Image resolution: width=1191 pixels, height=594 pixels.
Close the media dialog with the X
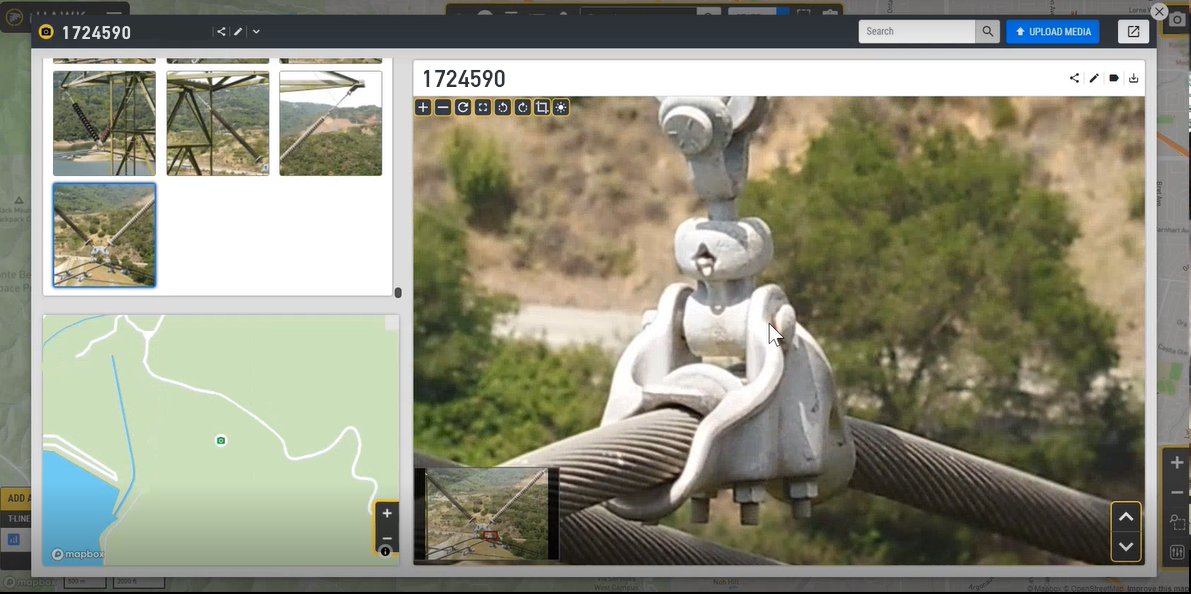point(1159,11)
